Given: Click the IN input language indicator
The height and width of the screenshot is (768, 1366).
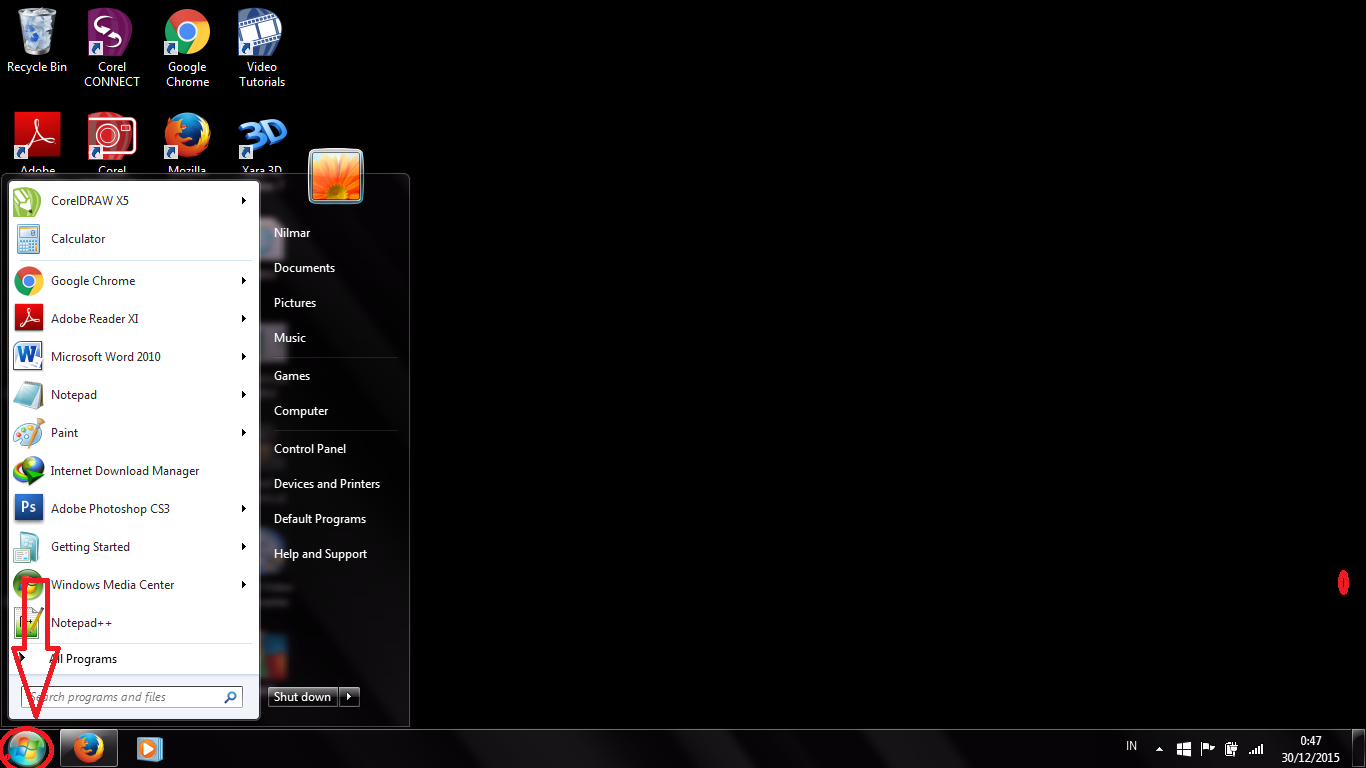Looking at the screenshot, I should (1132, 746).
